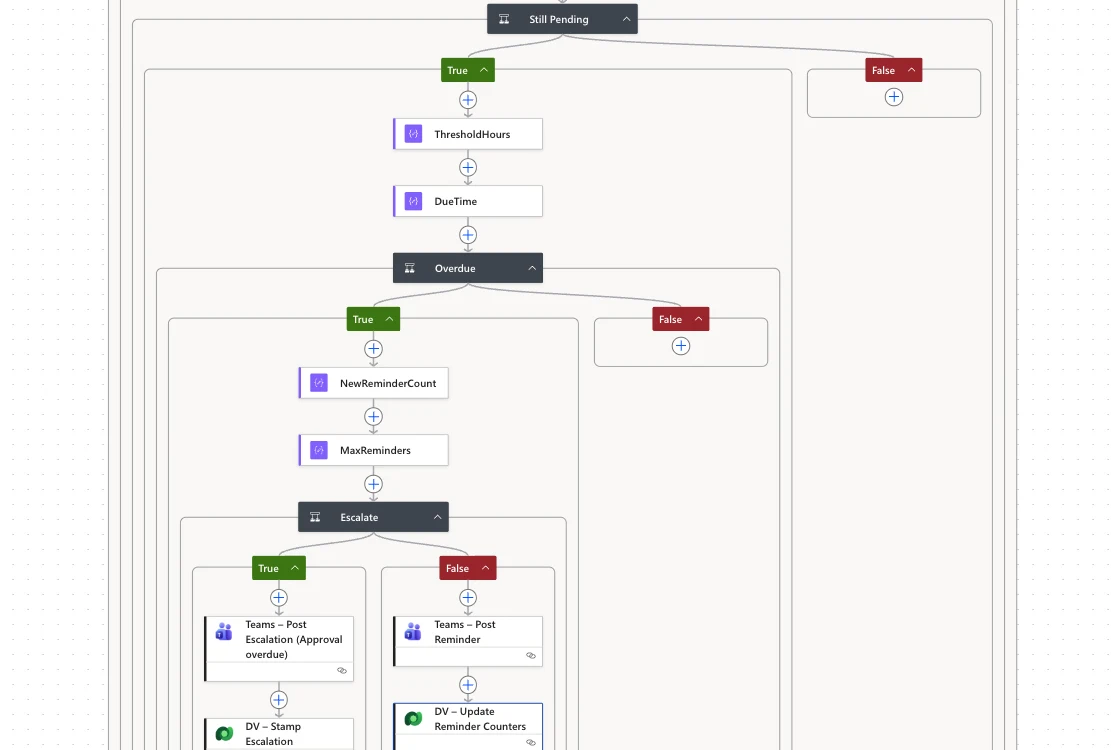The image size is (1111, 750).
Task: Insert step below Teams Post Escalation
Action: click(279, 700)
